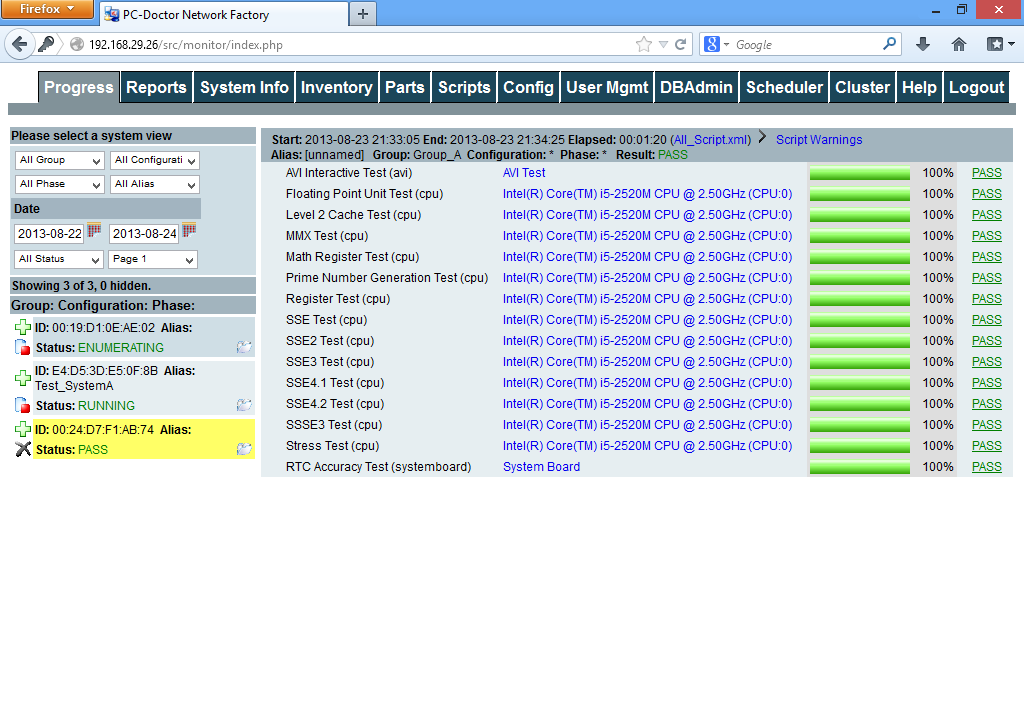Open calendar picker for start date 2013-08-22
This screenshot has height=728, width=1024.
point(95,231)
